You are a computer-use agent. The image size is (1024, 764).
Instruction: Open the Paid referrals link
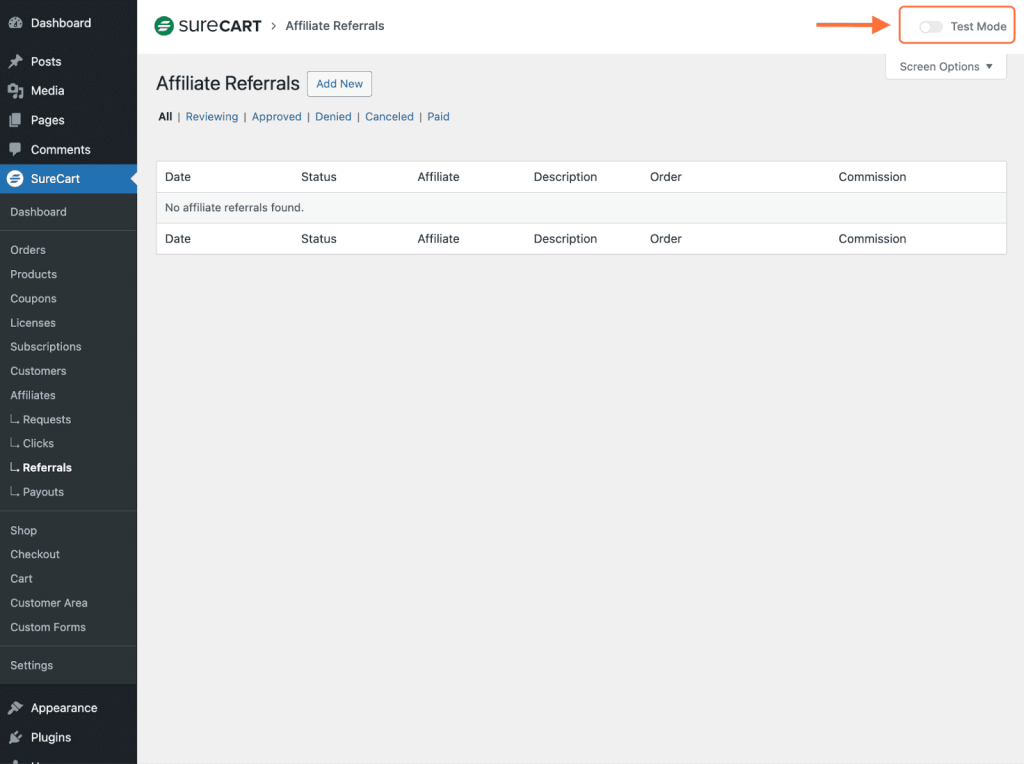438,116
